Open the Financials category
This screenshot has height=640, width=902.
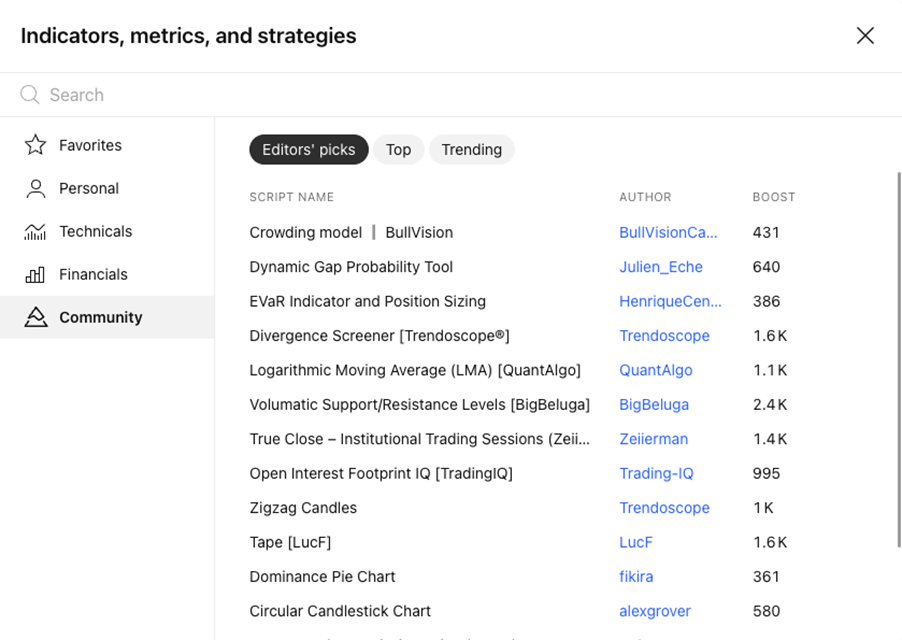(107, 274)
